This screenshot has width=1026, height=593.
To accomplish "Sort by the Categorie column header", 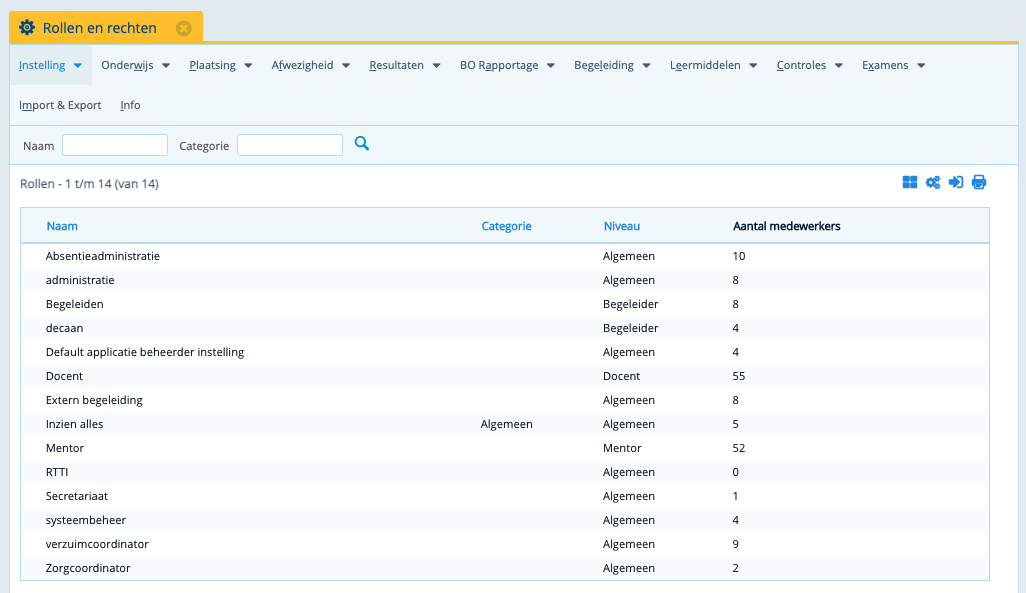I will [x=506, y=226].
